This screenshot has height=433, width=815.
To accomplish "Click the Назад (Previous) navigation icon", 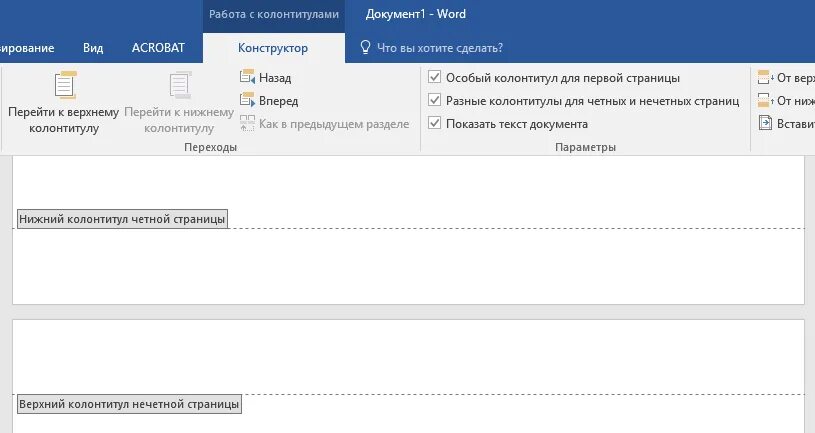I will pyautogui.click(x=248, y=77).
